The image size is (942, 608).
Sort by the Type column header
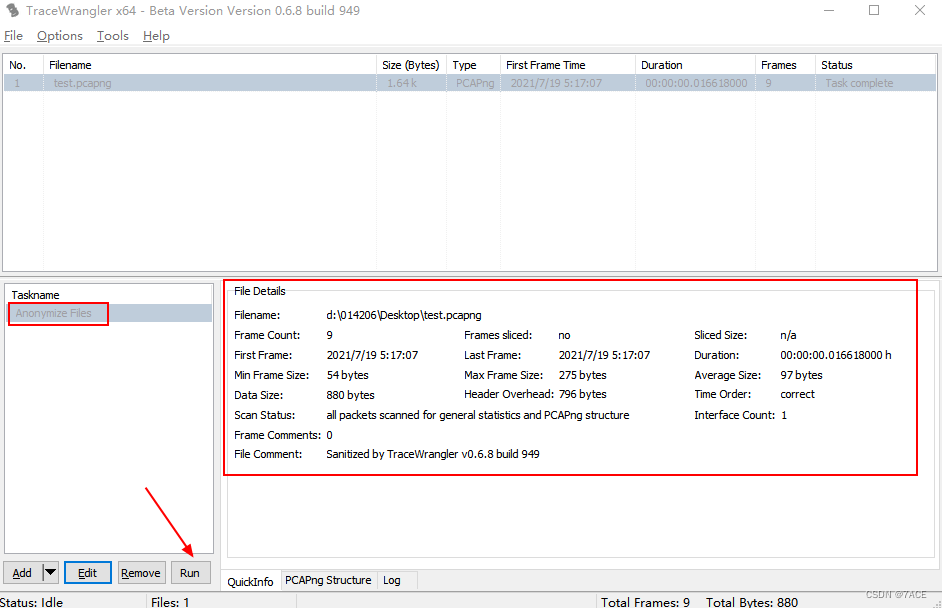[473, 65]
